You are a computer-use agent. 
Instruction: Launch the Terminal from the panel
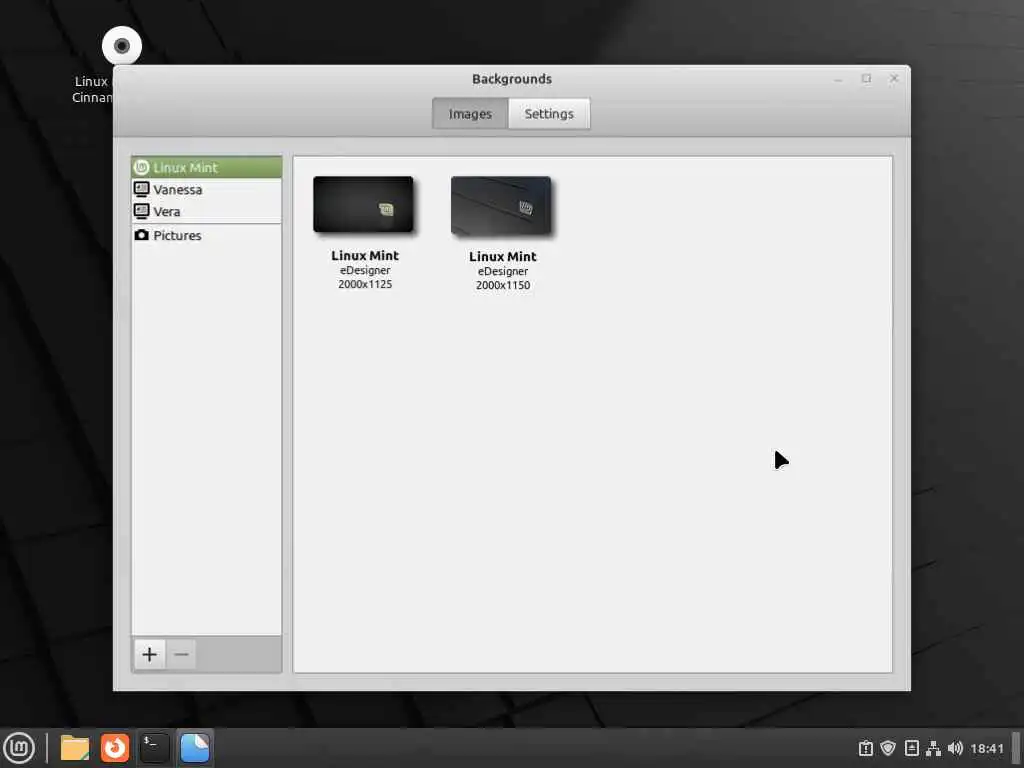(x=155, y=748)
